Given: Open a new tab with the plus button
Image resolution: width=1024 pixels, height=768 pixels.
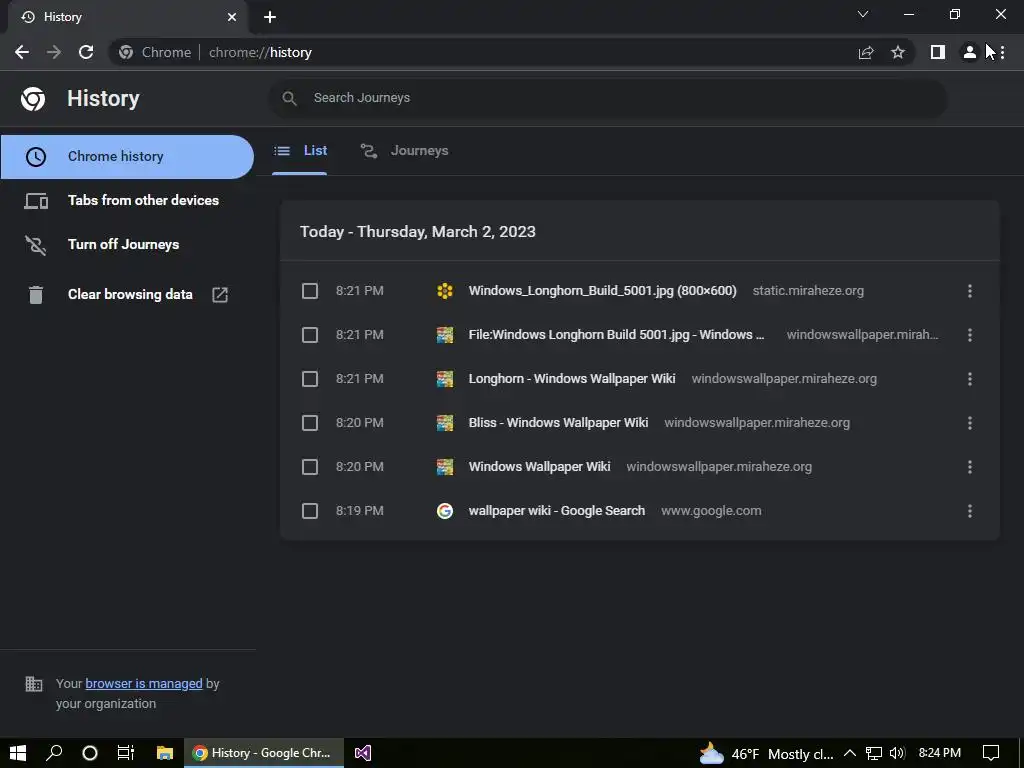Looking at the screenshot, I should tap(270, 17).
